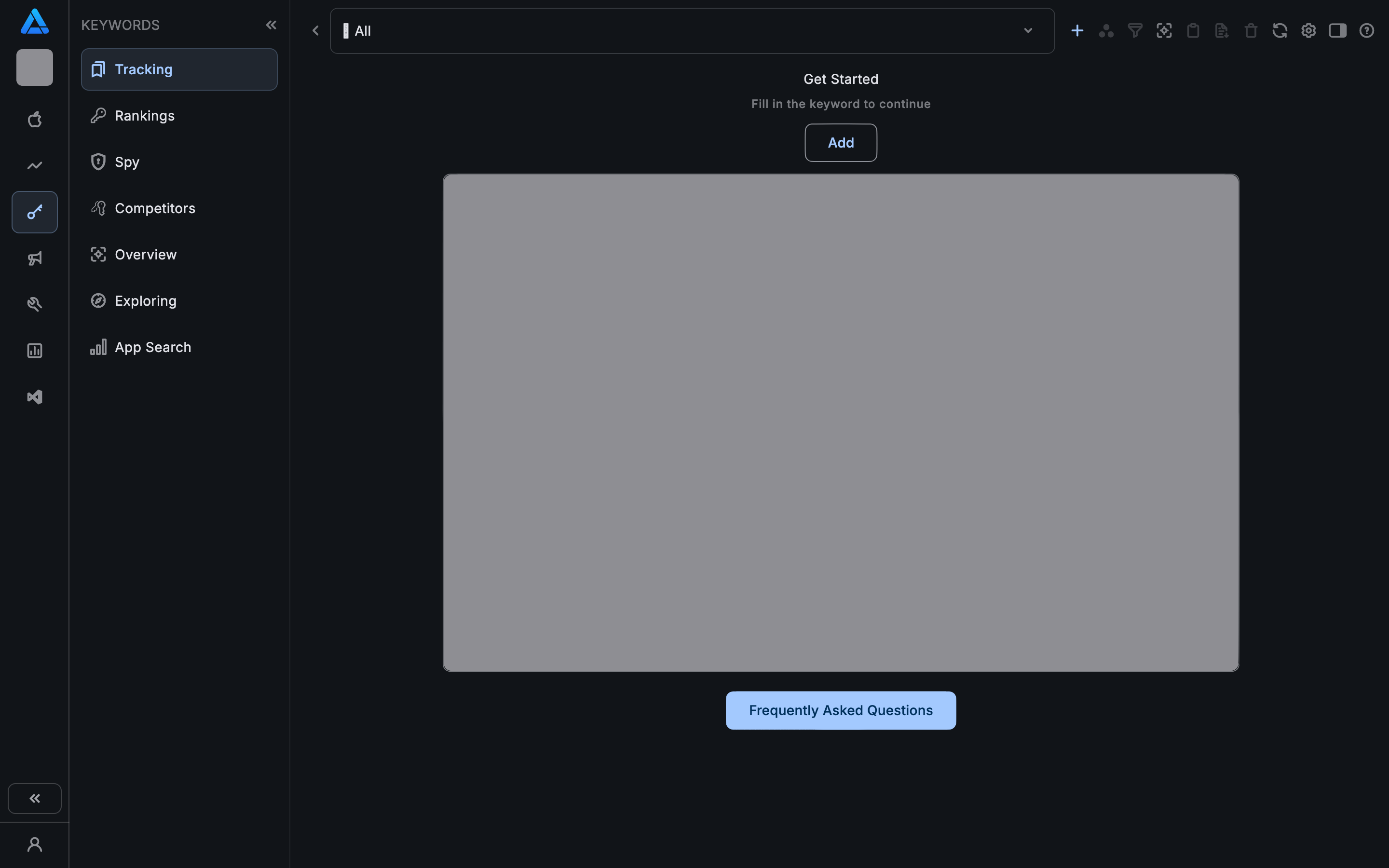
Task: Collapse the sidebar using bottom chevron button
Action: (34, 798)
